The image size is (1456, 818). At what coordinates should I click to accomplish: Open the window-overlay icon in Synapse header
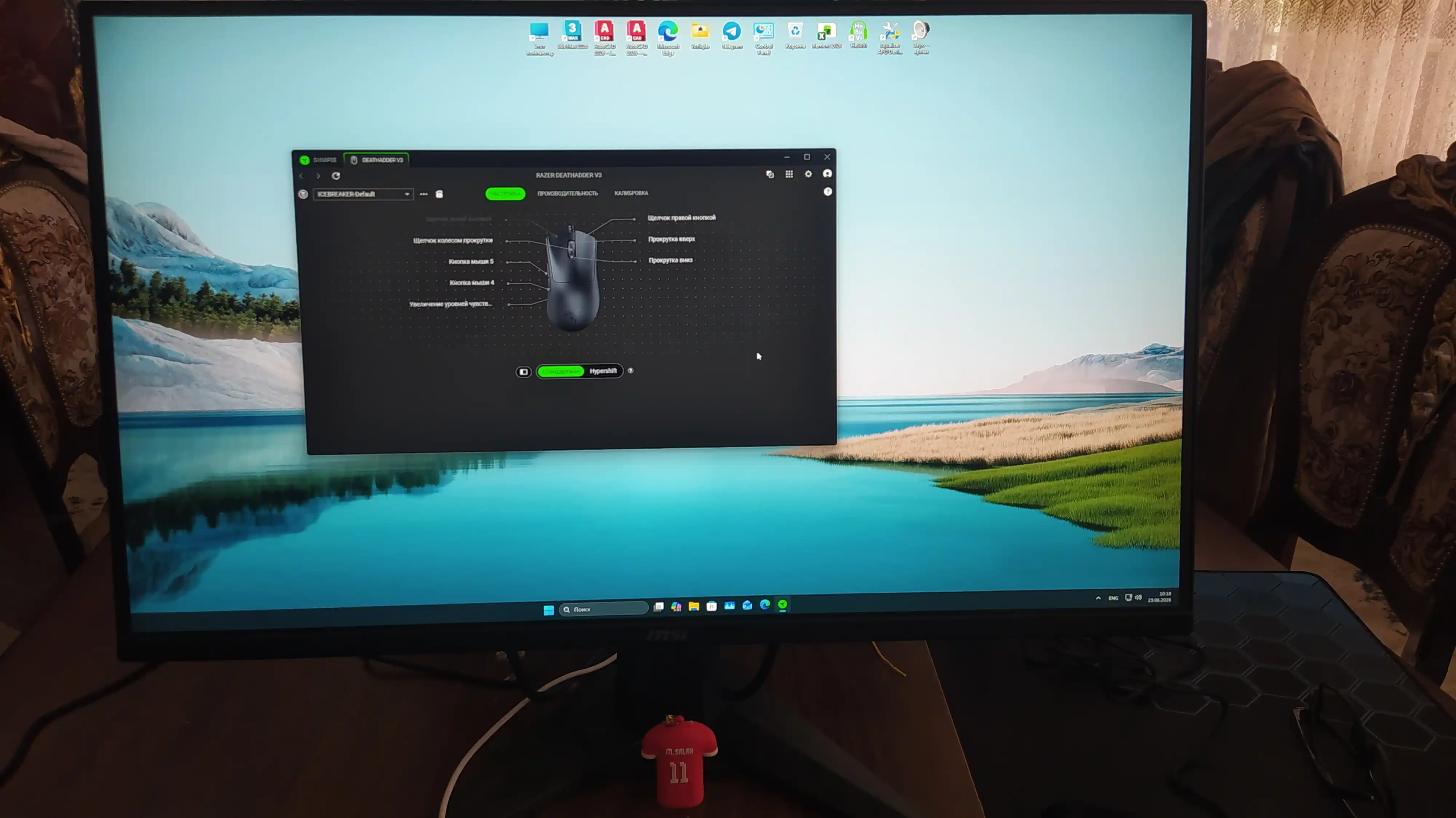tap(770, 175)
